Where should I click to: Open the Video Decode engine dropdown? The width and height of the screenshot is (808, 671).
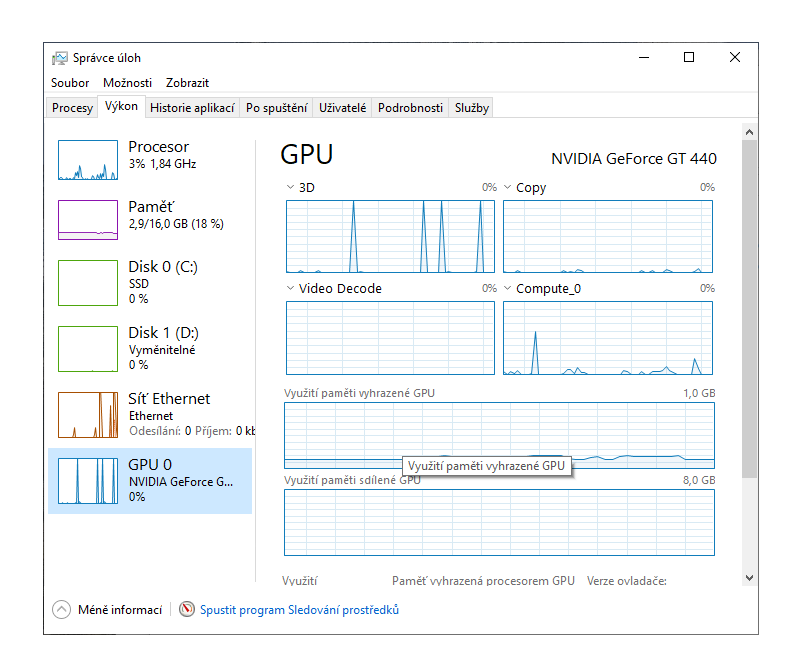point(291,288)
